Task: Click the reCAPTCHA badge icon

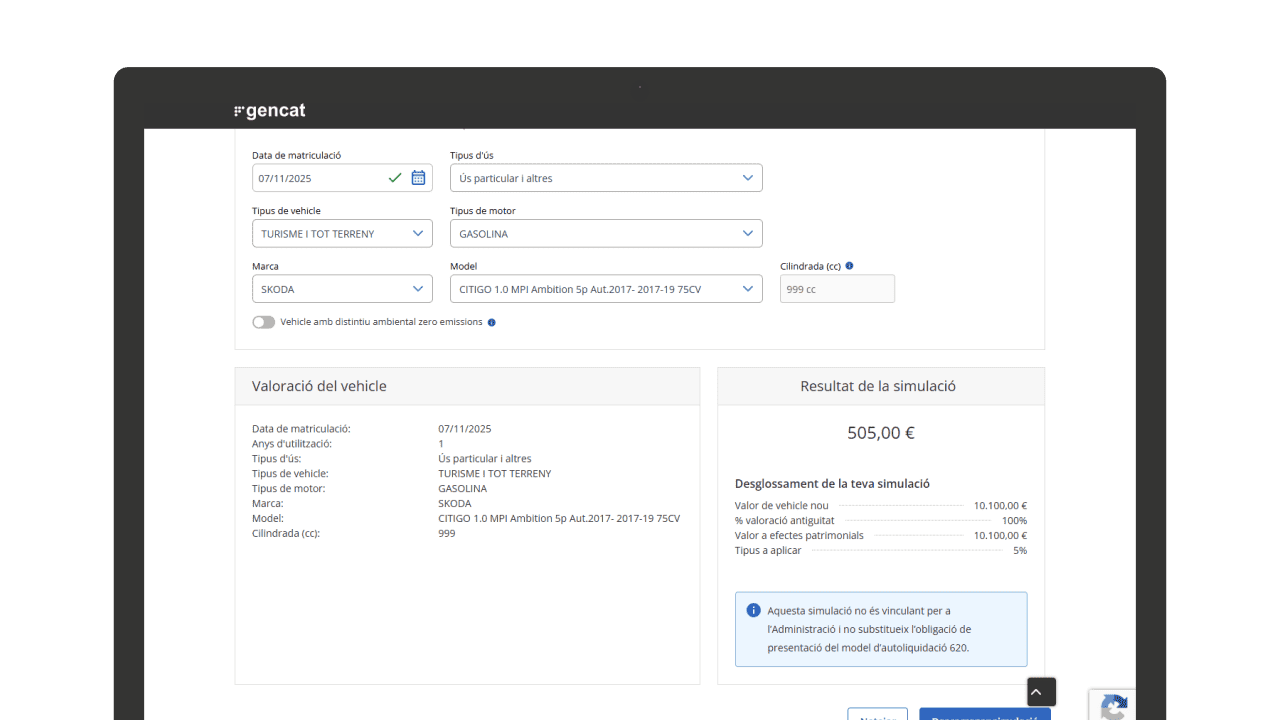Action: [x=1111, y=707]
